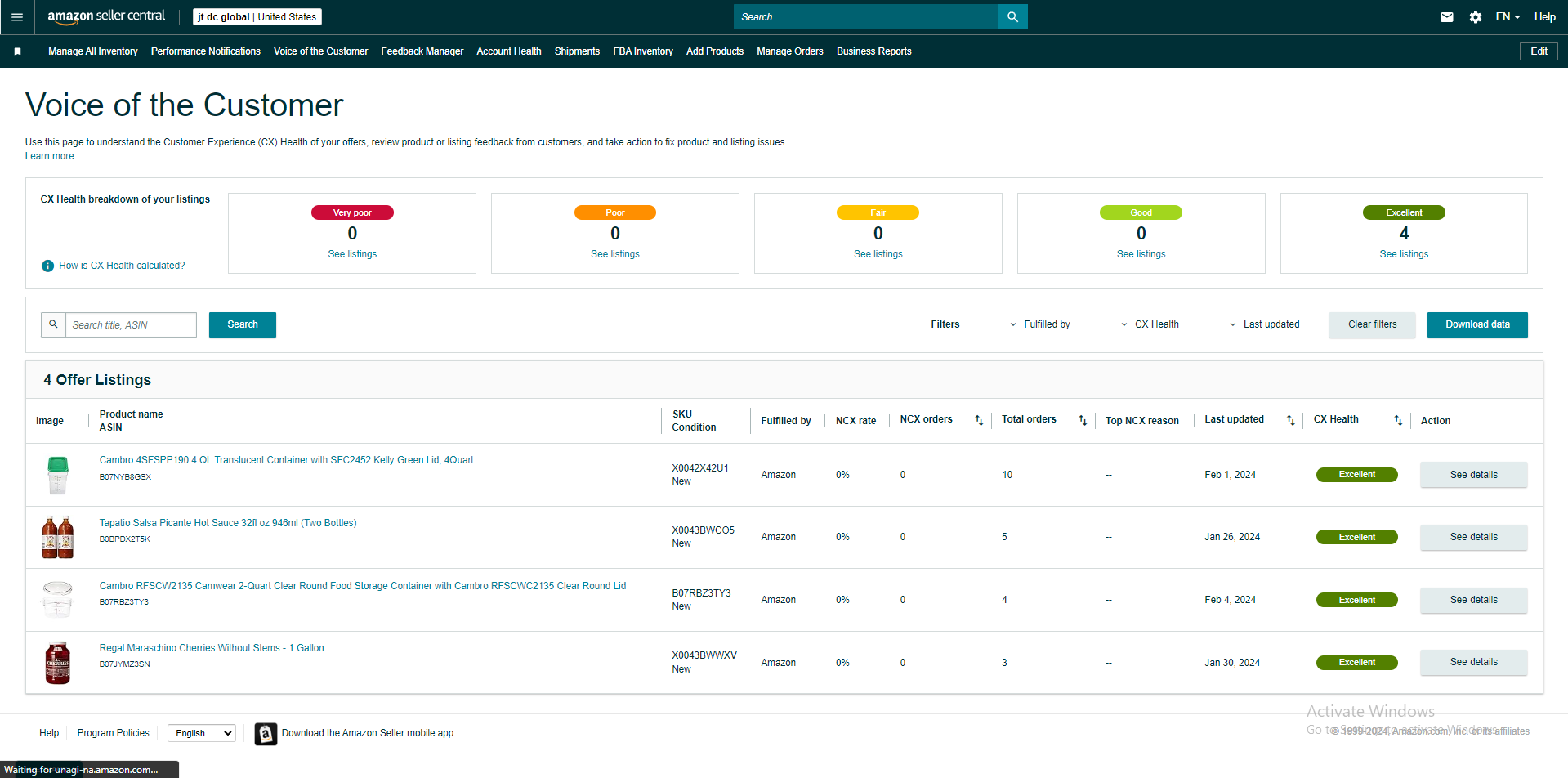
Task: Open the Cambro round container thumbnail
Action: pyautogui.click(x=57, y=600)
